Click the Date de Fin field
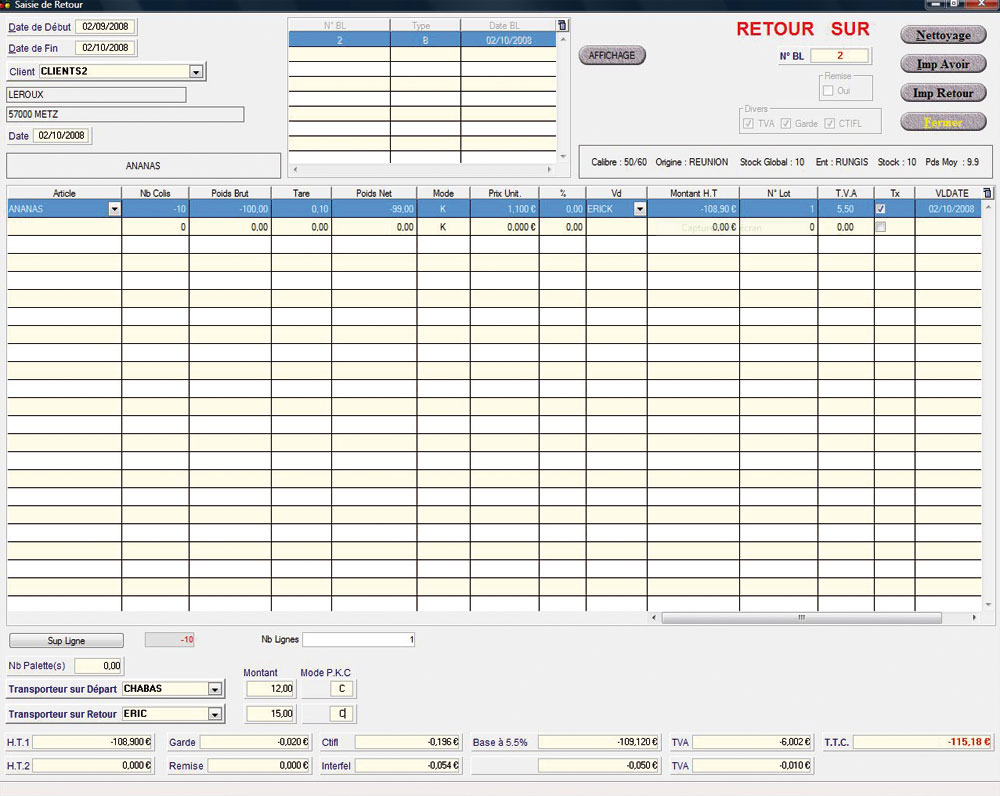The height and width of the screenshot is (796, 1000). tap(105, 48)
